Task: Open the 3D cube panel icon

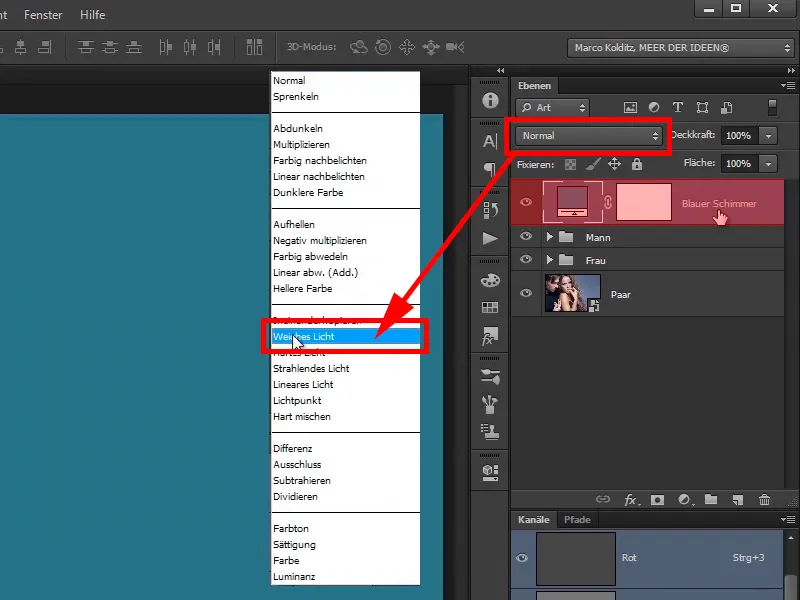Action: [x=490, y=472]
